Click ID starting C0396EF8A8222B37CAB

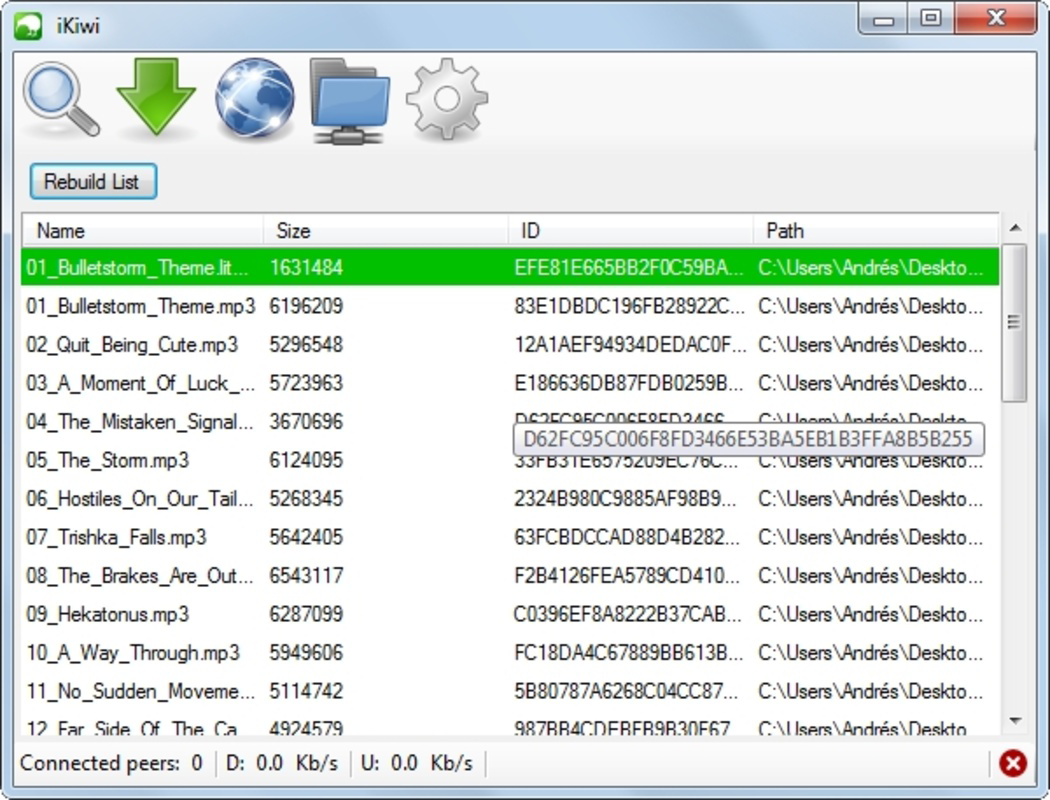627,615
